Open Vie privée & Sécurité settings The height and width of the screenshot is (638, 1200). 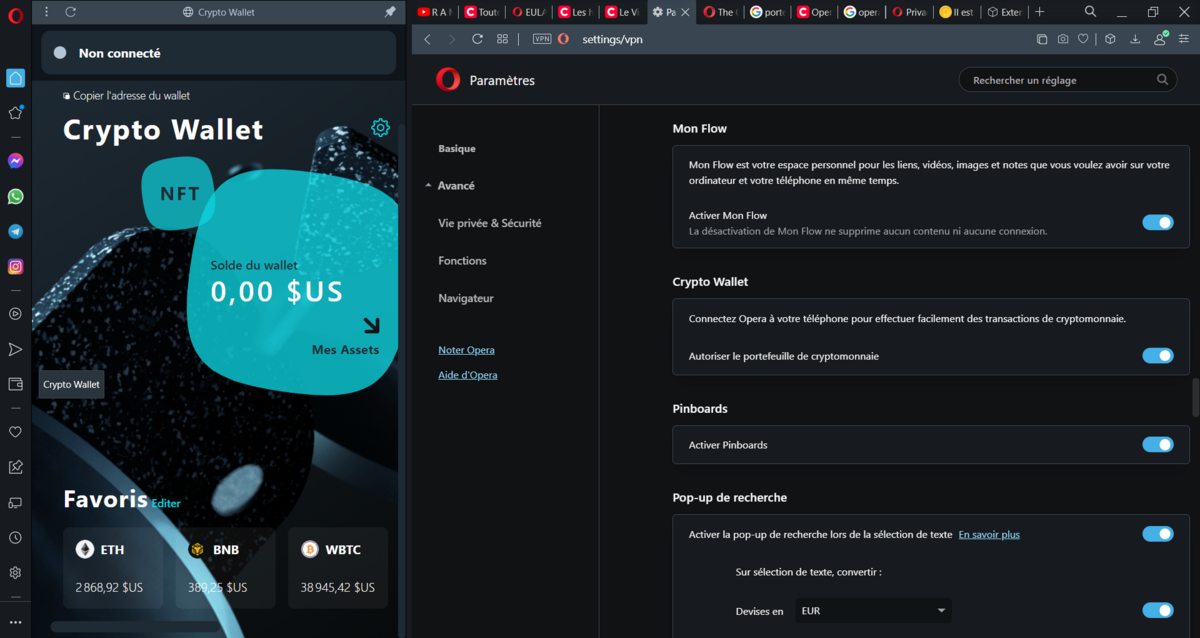[490, 224]
